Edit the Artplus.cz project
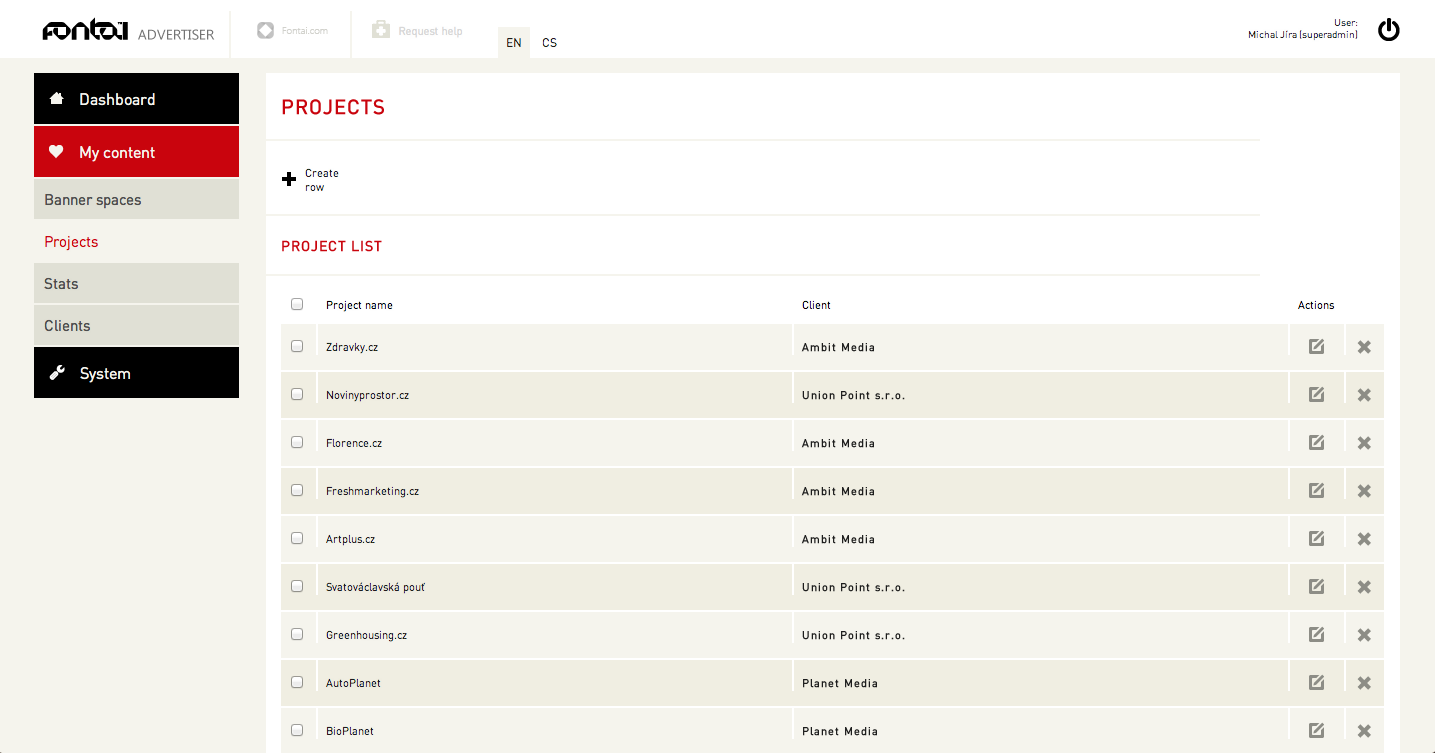 click(x=1316, y=539)
